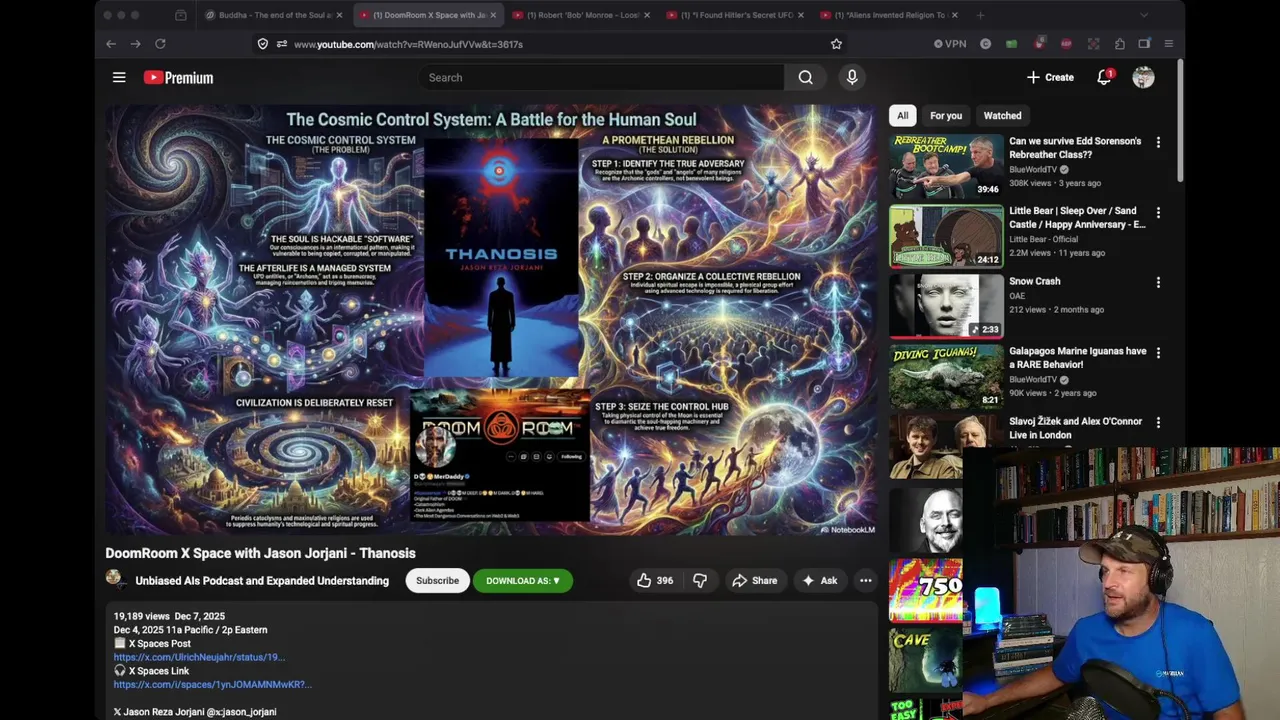Select the All filter chip

coord(902,116)
